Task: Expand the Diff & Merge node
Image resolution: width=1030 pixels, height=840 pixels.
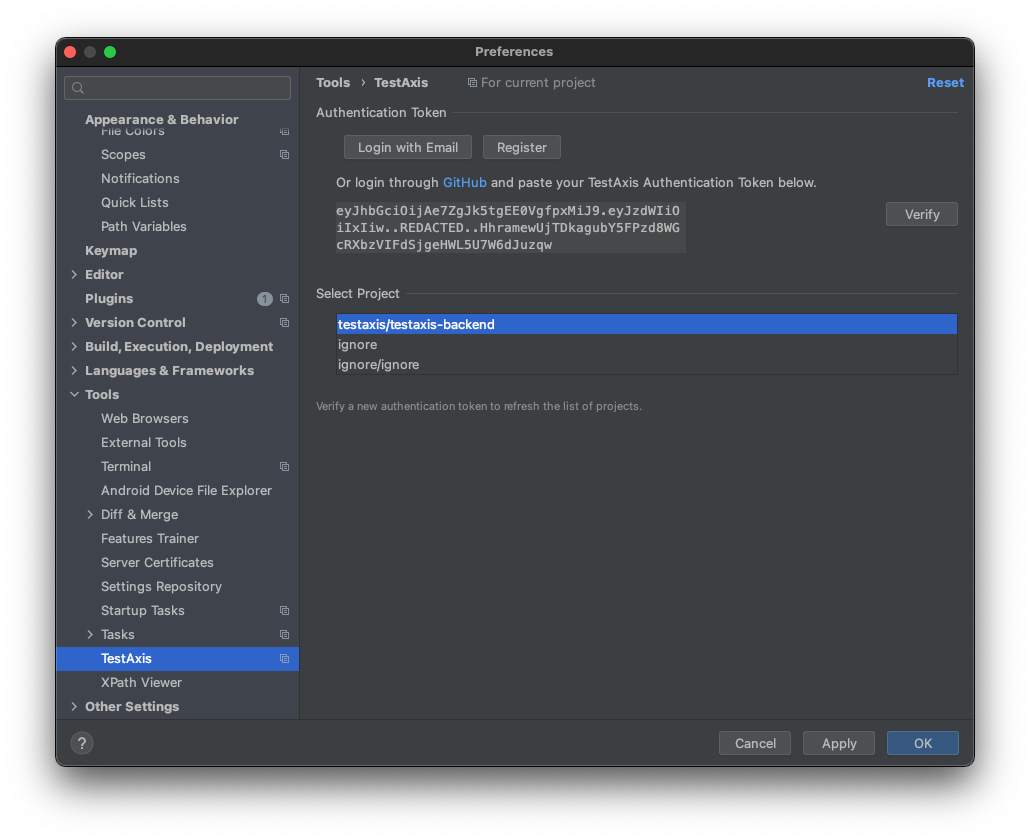Action: pos(90,515)
